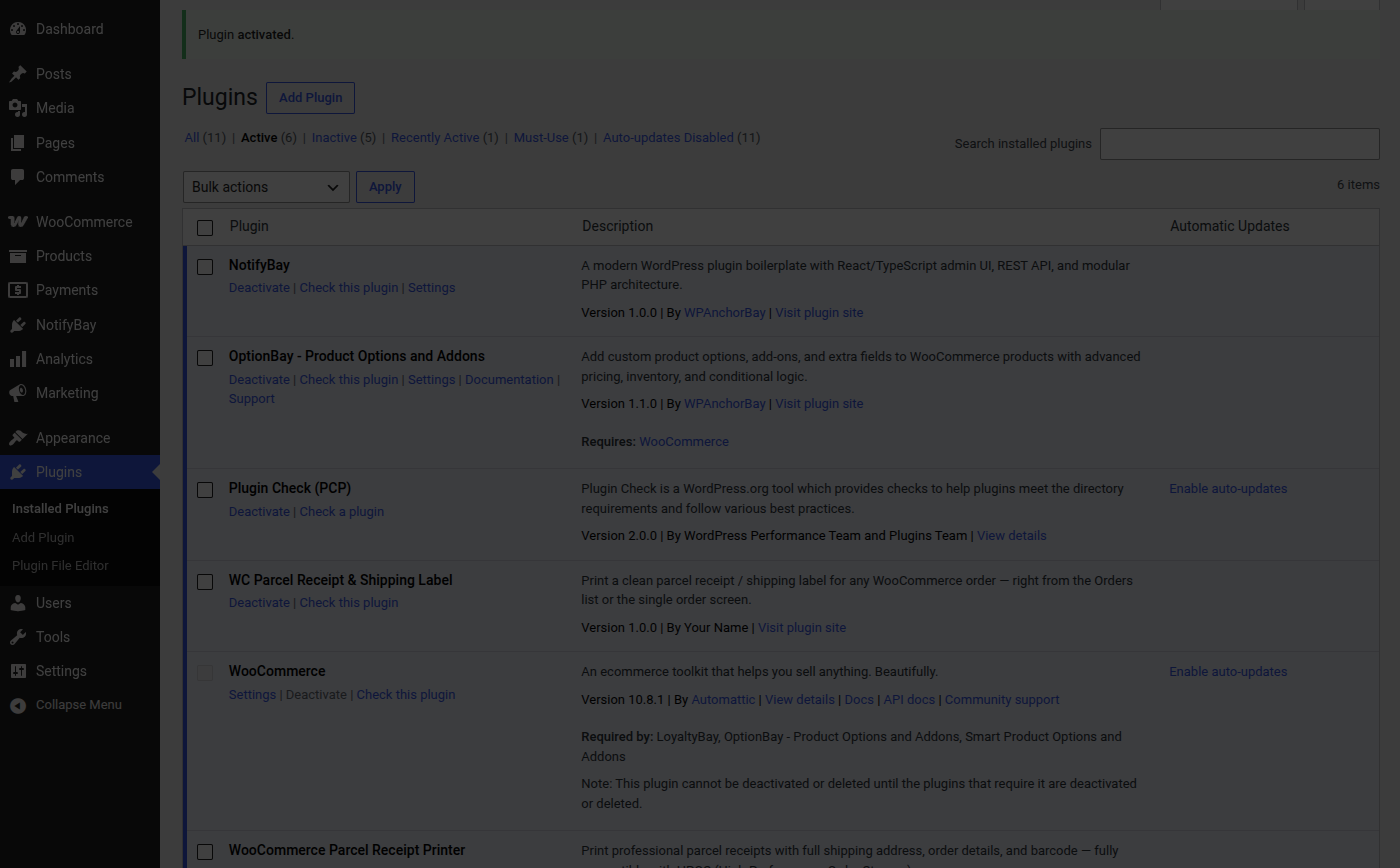
Task: Click Check this plugin for OptionBay
Action: (x=349, y=380)
